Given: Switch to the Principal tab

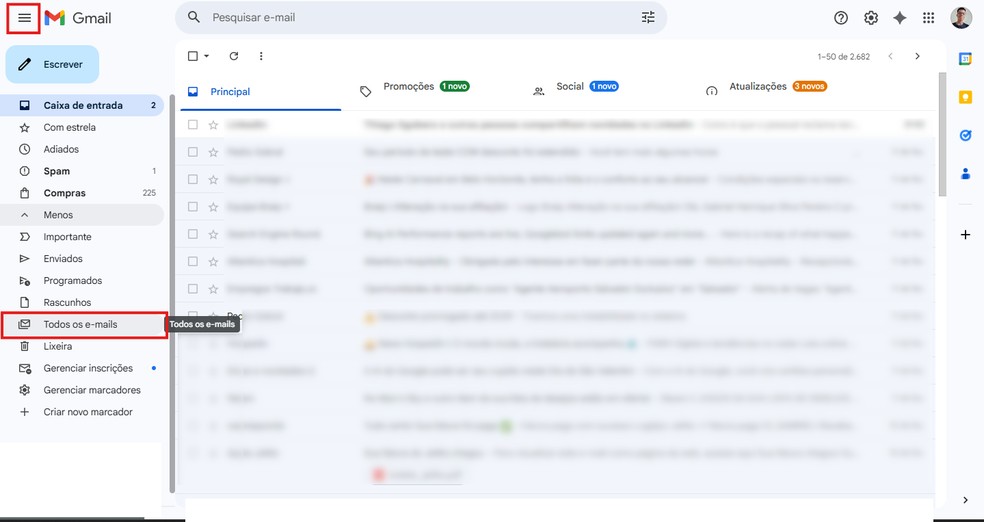Looking at the screenshot, I should click(260, 92).
